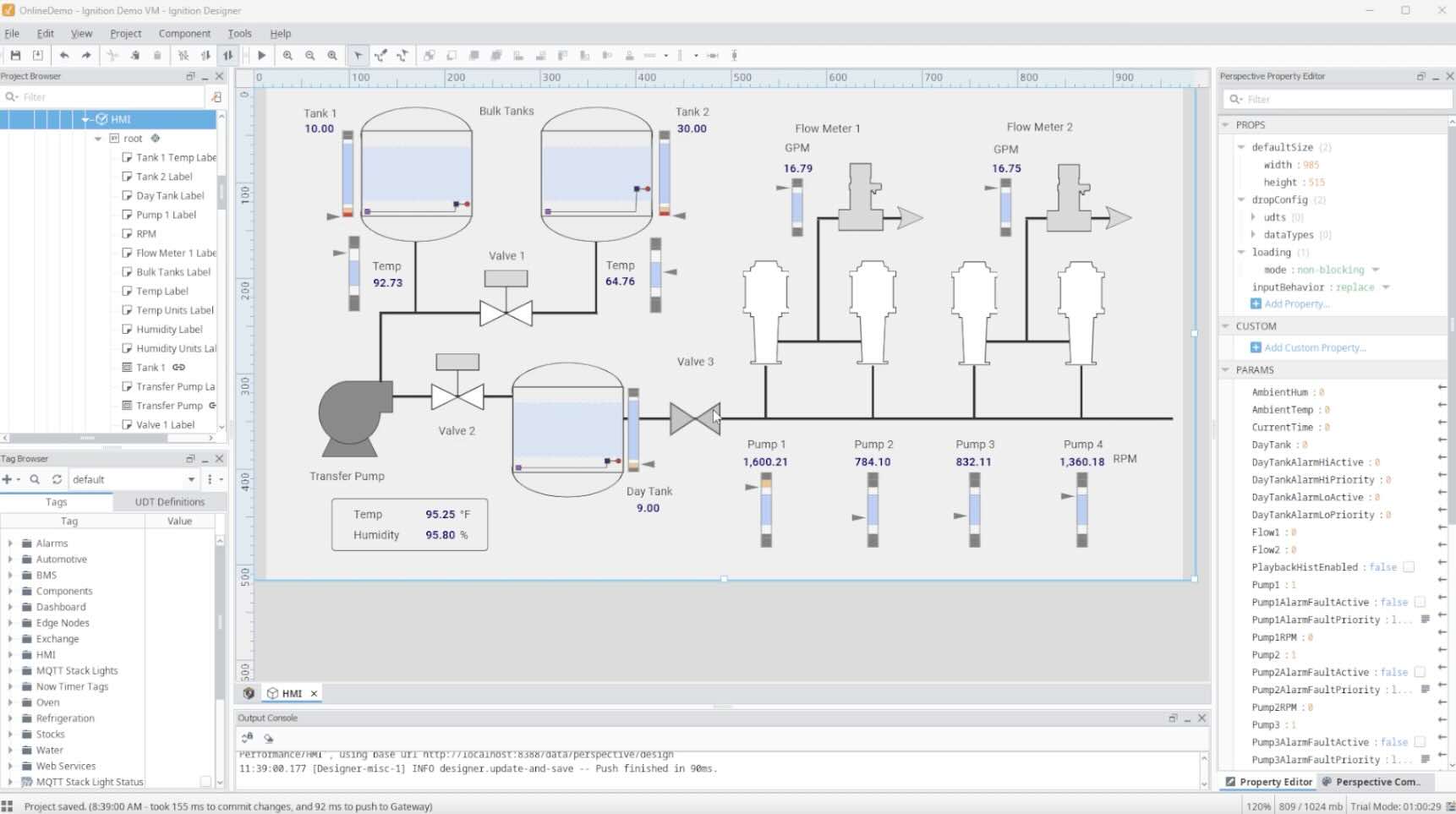The image size is (1456, 814).
Task: Click the zoom in magnifier icon
Action: pos(288,56)
